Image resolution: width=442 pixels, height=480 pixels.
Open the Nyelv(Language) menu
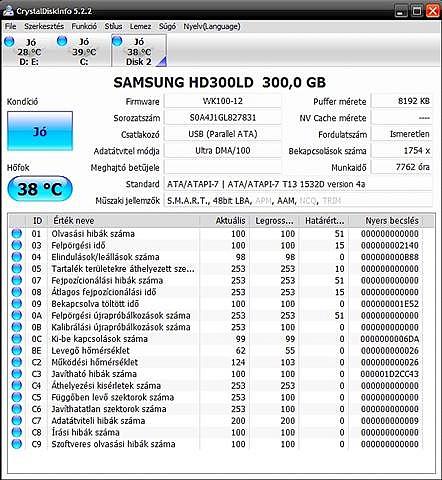point(212,26)
